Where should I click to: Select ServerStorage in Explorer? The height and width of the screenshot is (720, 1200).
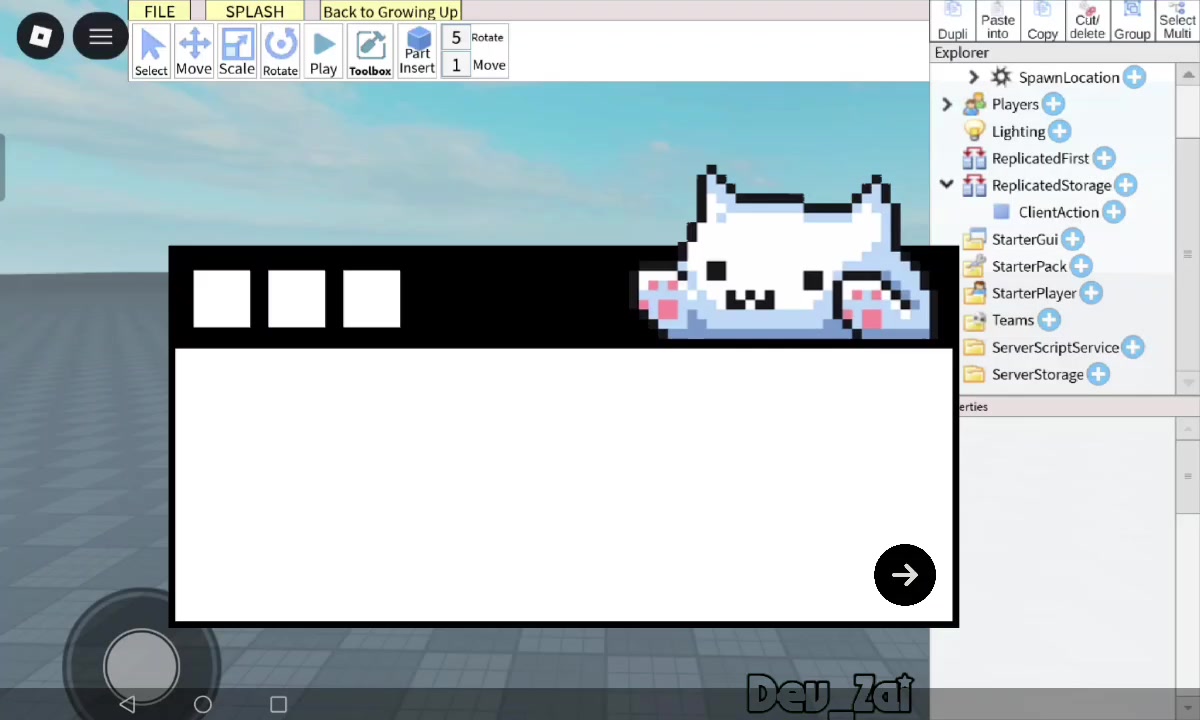click(1037, 374)
